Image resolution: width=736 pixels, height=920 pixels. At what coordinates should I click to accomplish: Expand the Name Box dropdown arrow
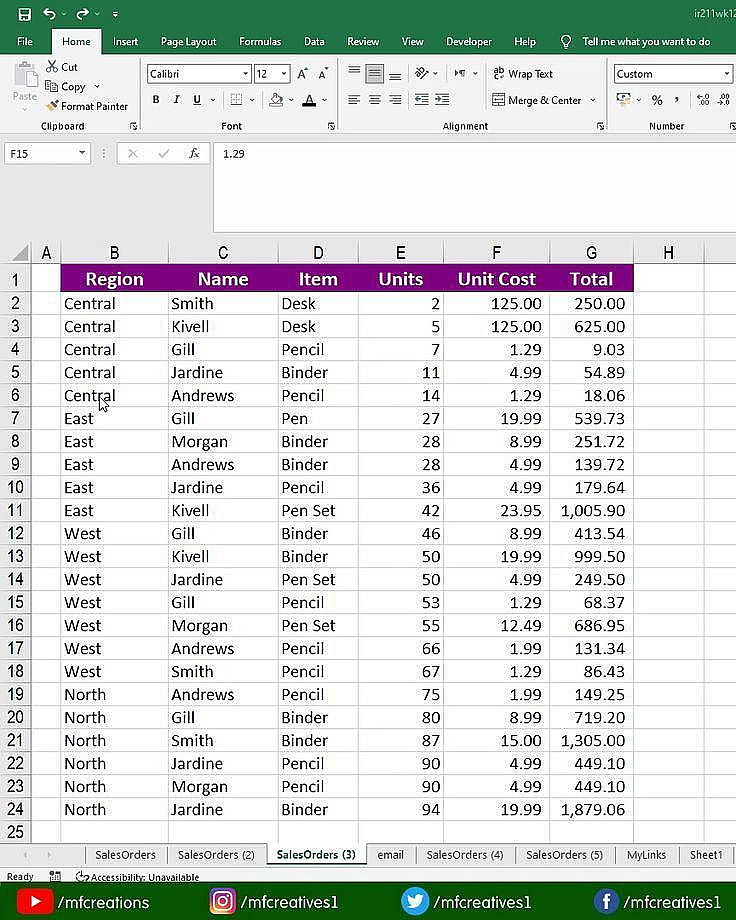point(82,154)
